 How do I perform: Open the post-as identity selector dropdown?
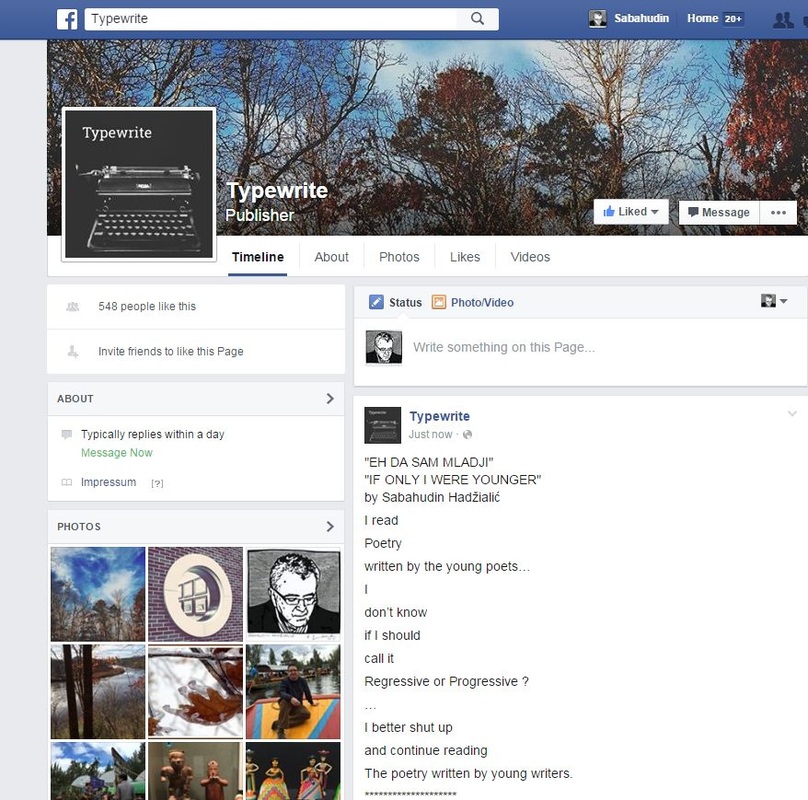(773, 301)
